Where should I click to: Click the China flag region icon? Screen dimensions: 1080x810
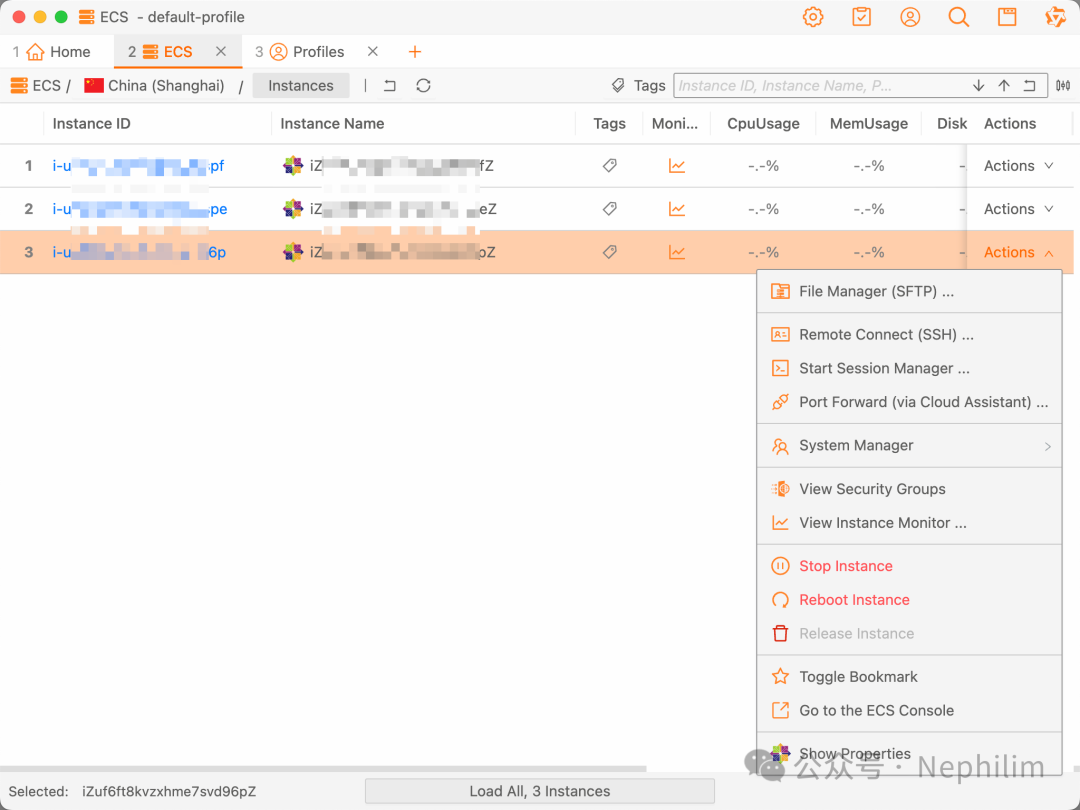pyautogui.click(x=94, y=85)
